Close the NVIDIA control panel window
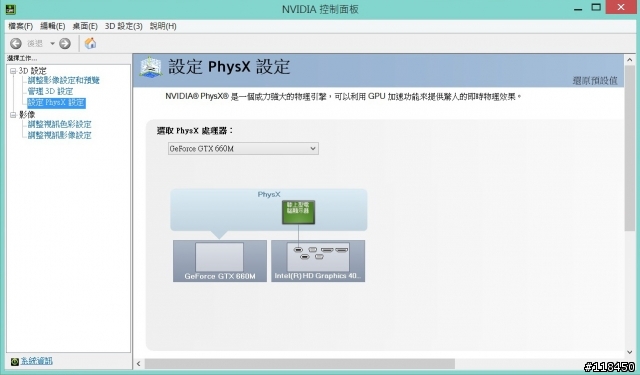 (621, 7)
